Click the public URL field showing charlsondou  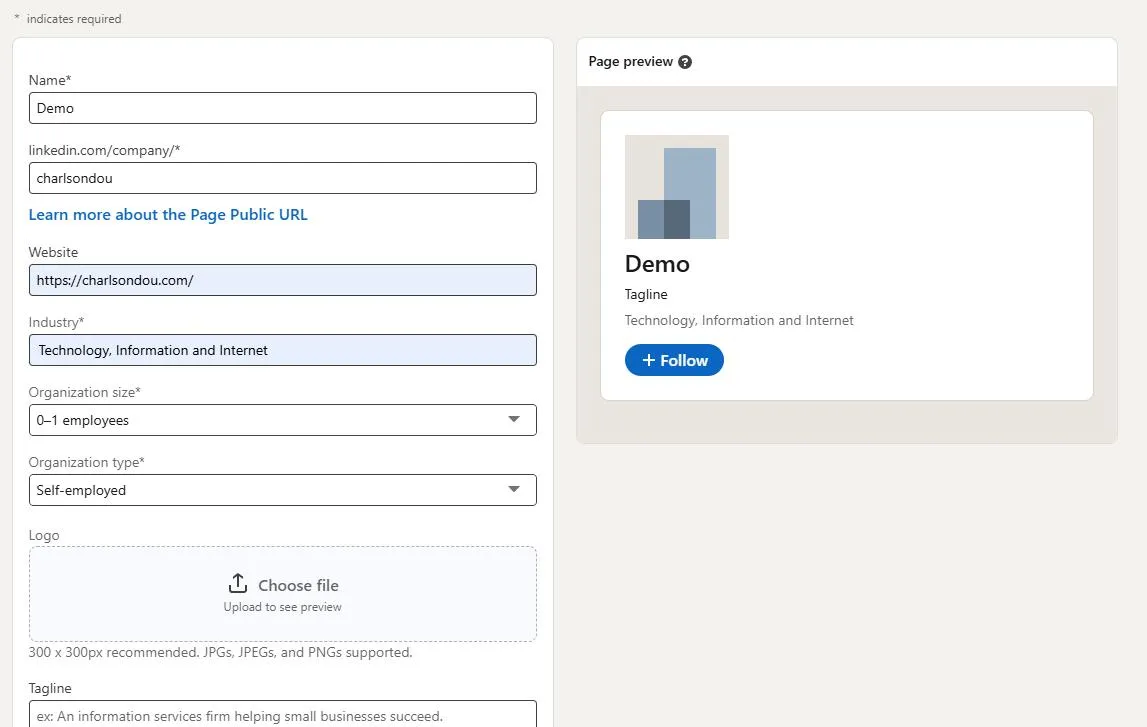283,178
